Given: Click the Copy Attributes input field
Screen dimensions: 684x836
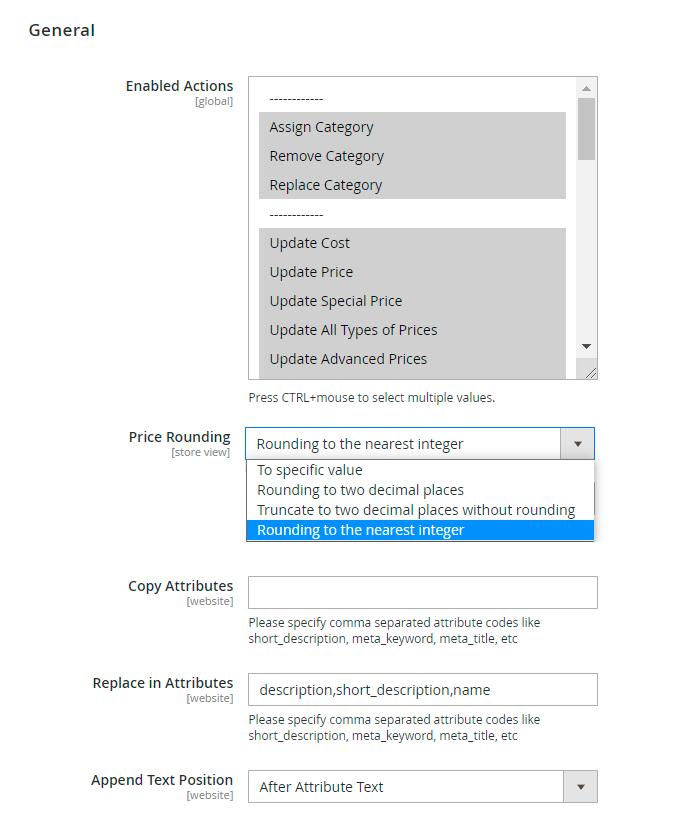Looking at the screenshot, I should pos(422,592).
